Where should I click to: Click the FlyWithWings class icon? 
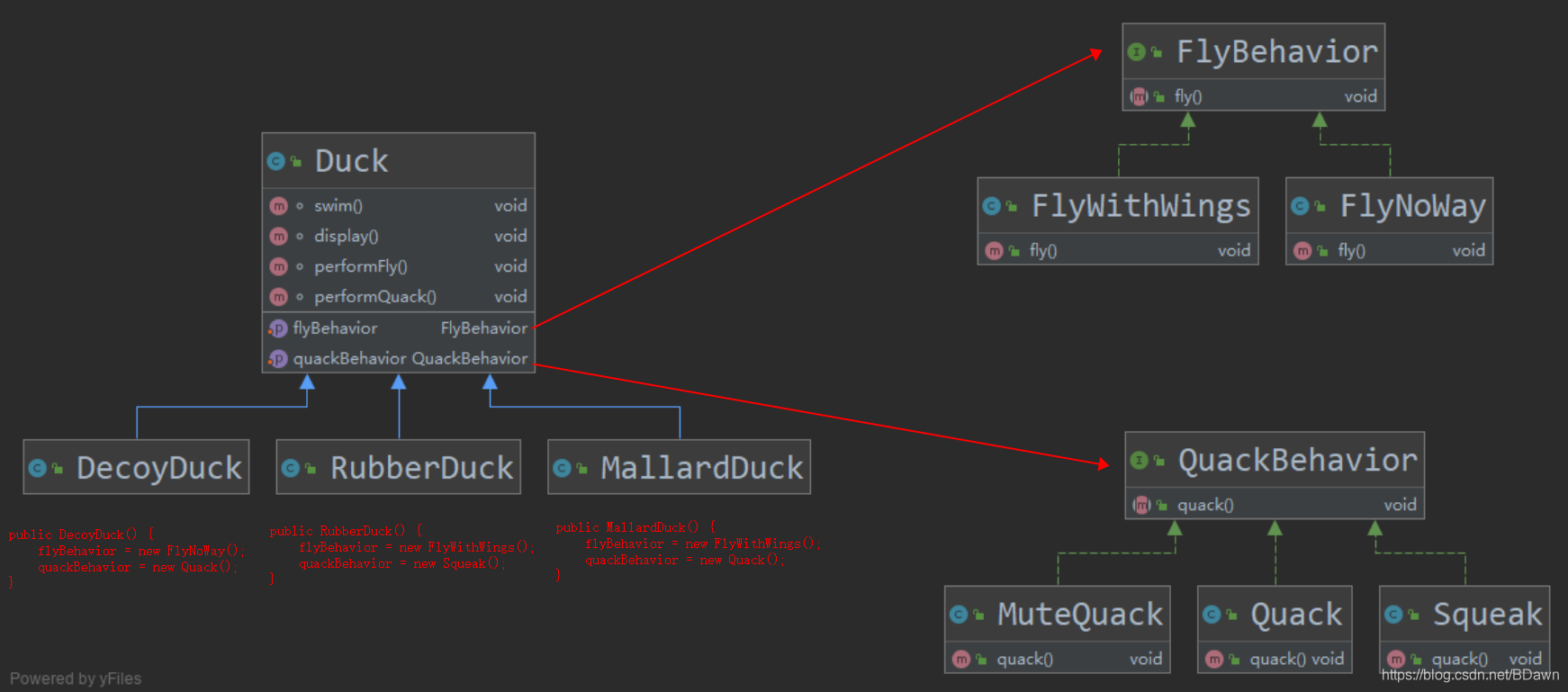[992, 206]
